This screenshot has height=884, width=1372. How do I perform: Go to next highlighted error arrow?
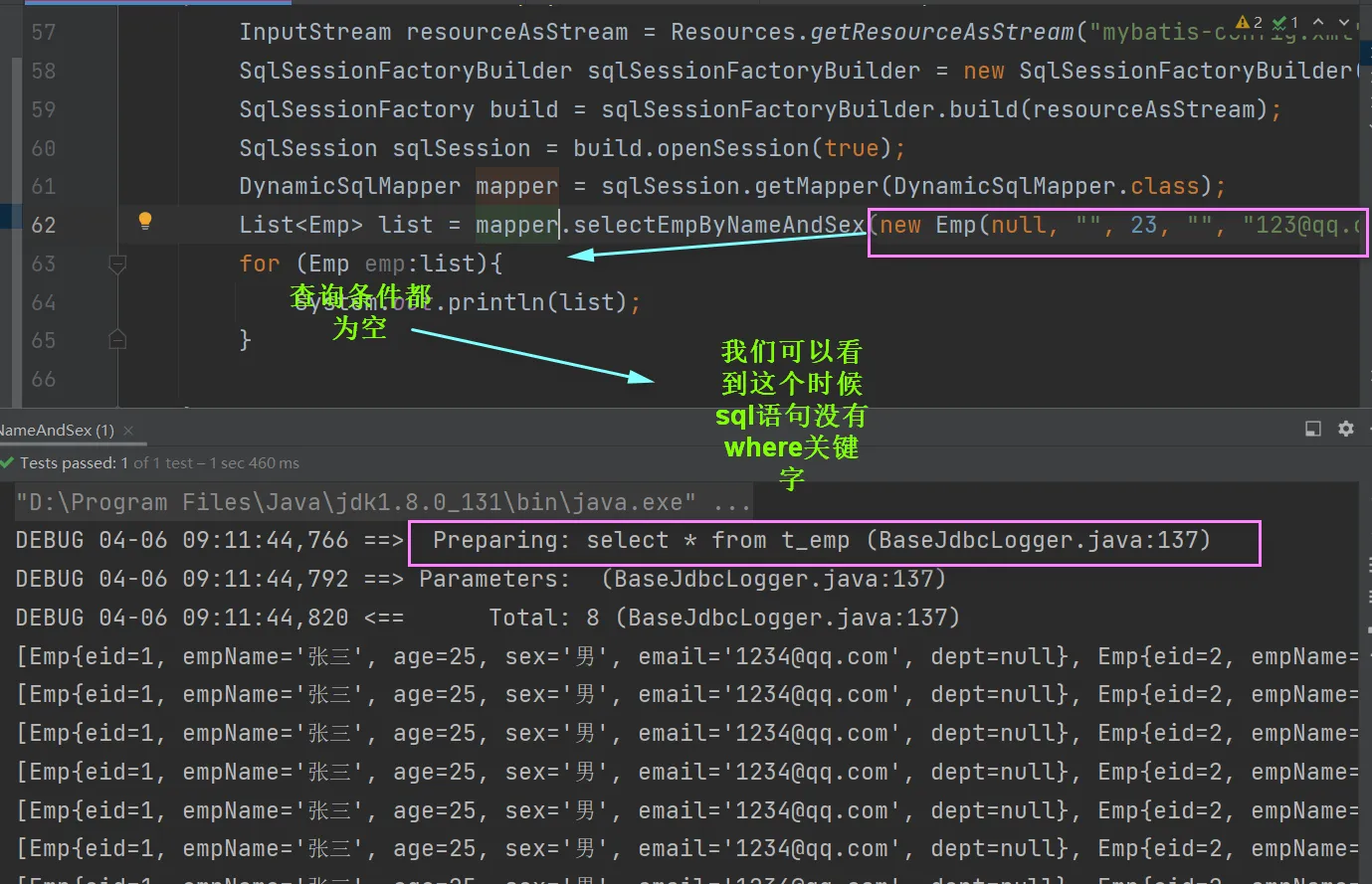click(x=1344, y=22)
